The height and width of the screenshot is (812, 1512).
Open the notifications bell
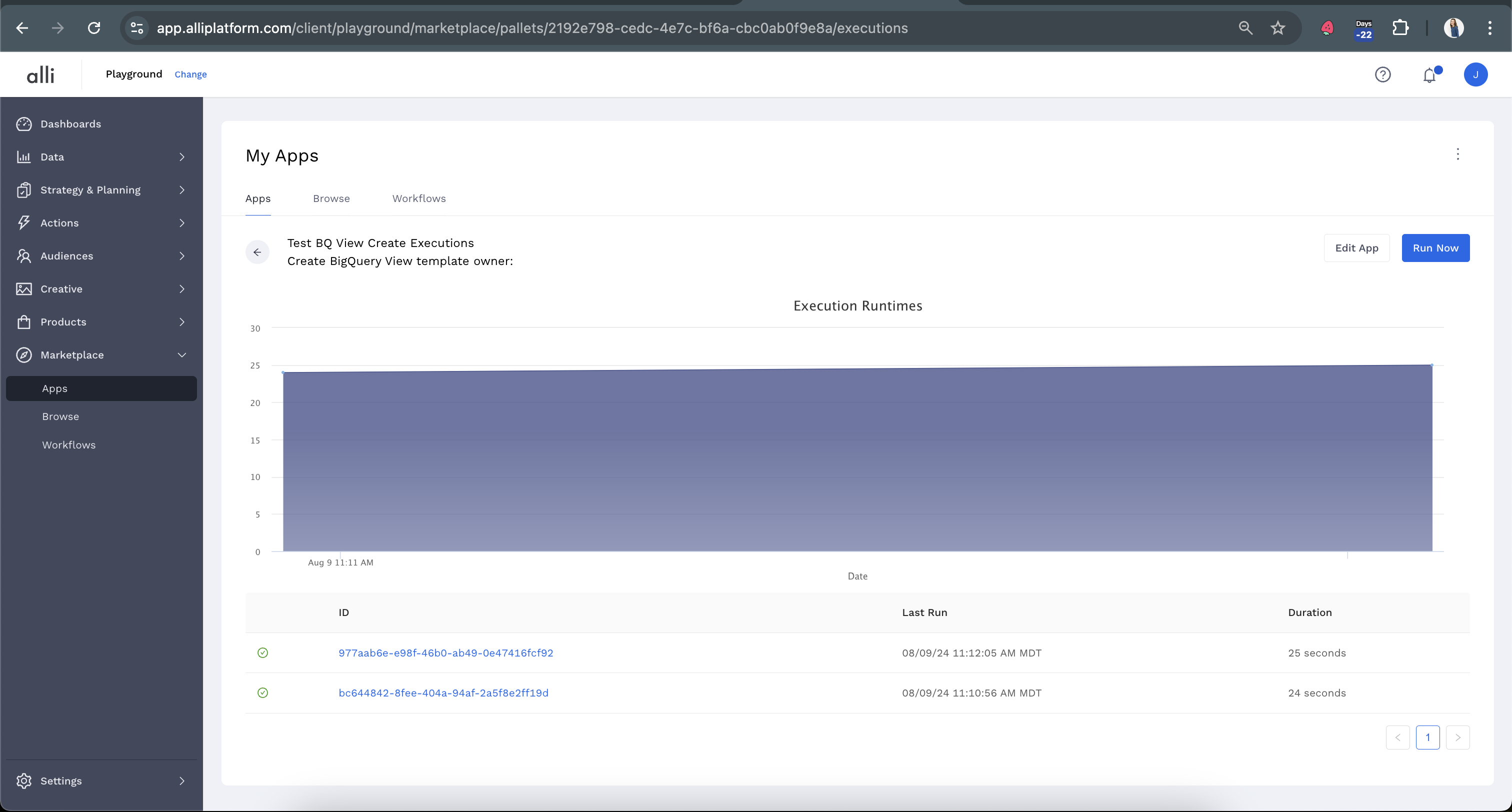(x=1429, y=75)
